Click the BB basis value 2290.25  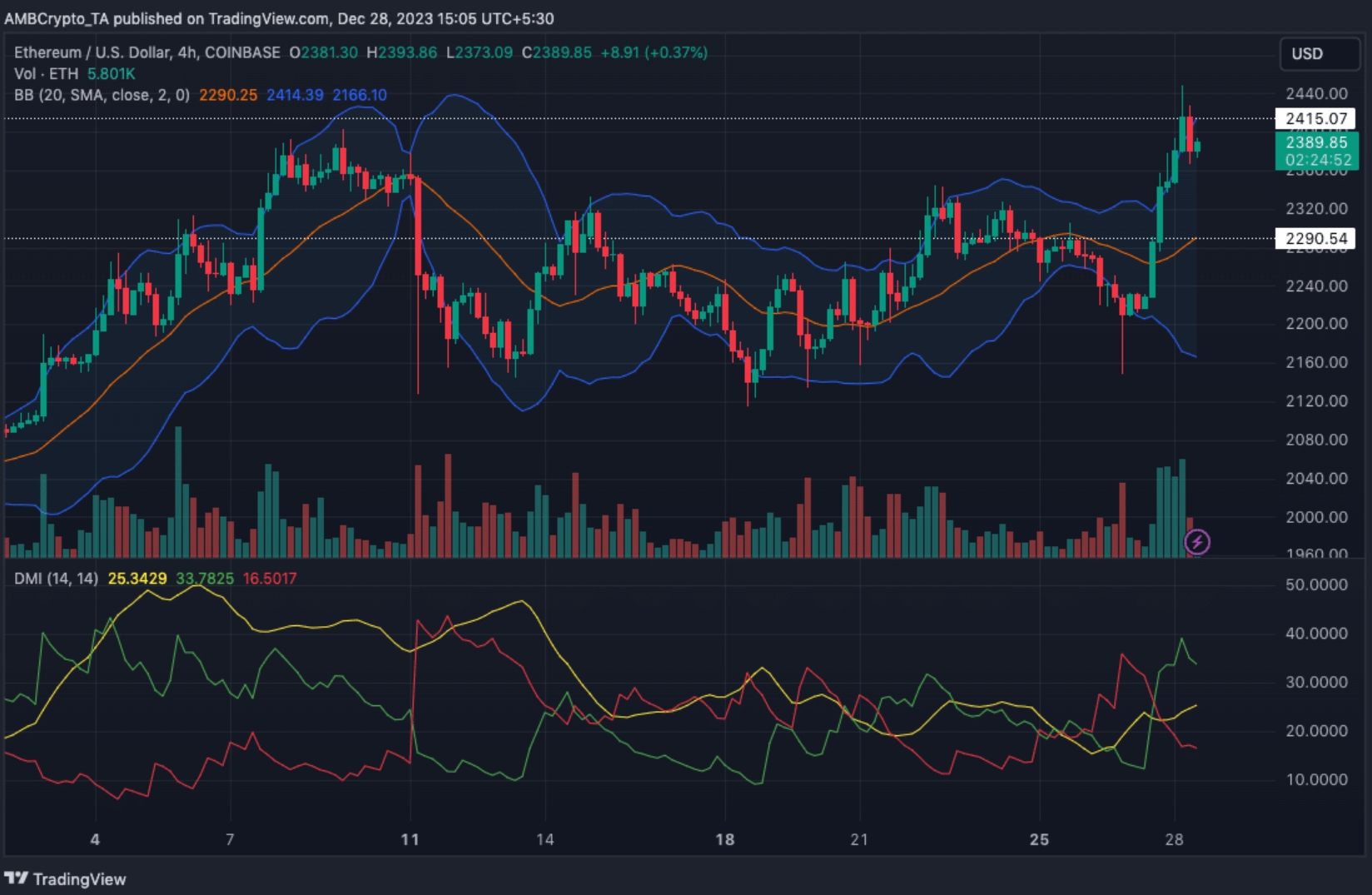click(228, 95)
